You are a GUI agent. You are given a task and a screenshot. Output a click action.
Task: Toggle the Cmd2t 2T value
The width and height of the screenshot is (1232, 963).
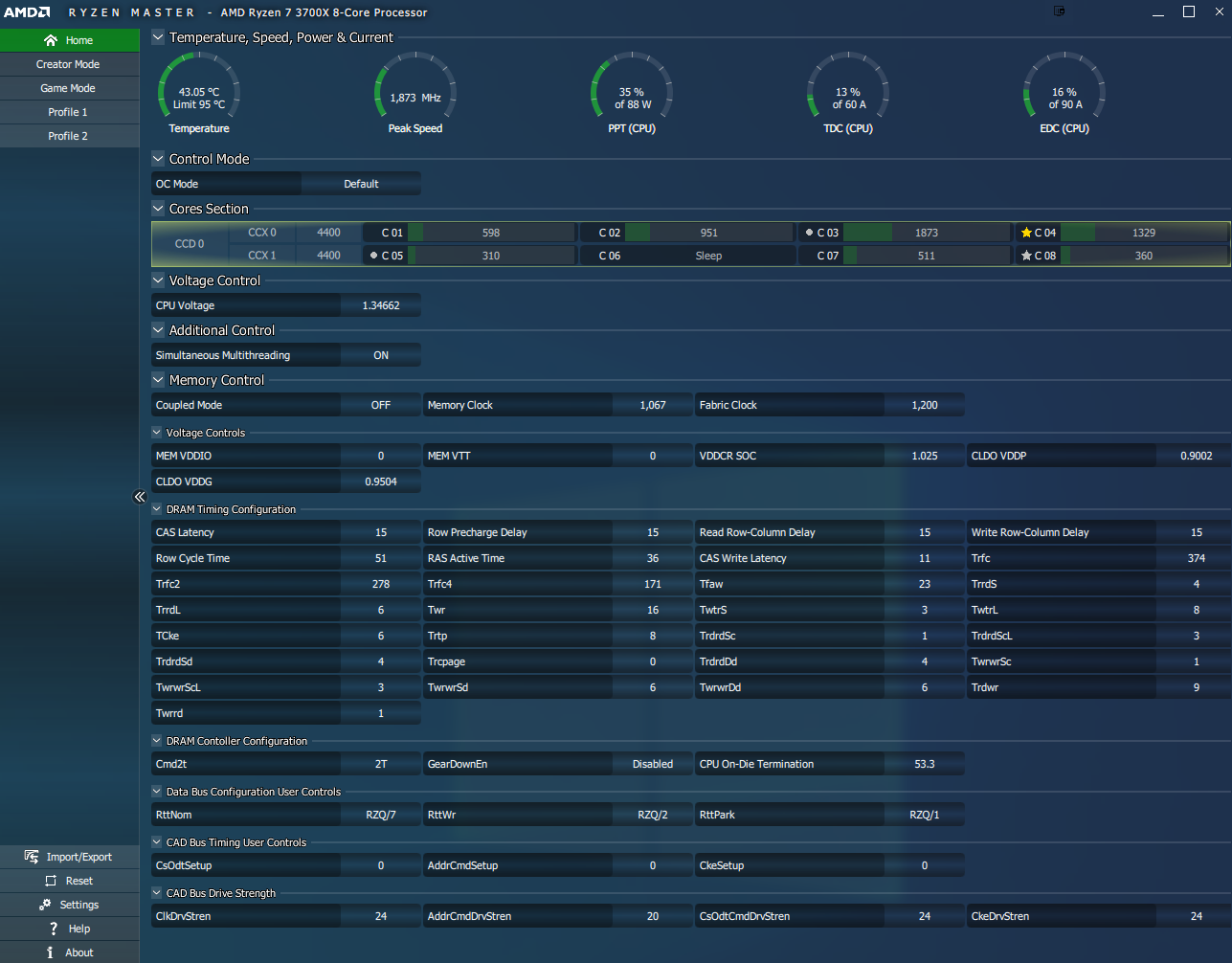pyautogui.click(x=381, y=764)
